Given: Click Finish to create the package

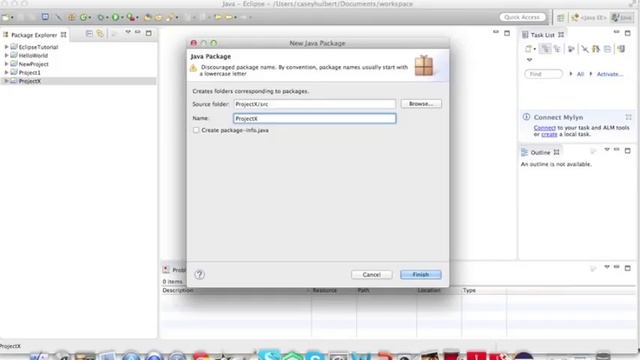Looking at the screenshot, I should [420, 275].
